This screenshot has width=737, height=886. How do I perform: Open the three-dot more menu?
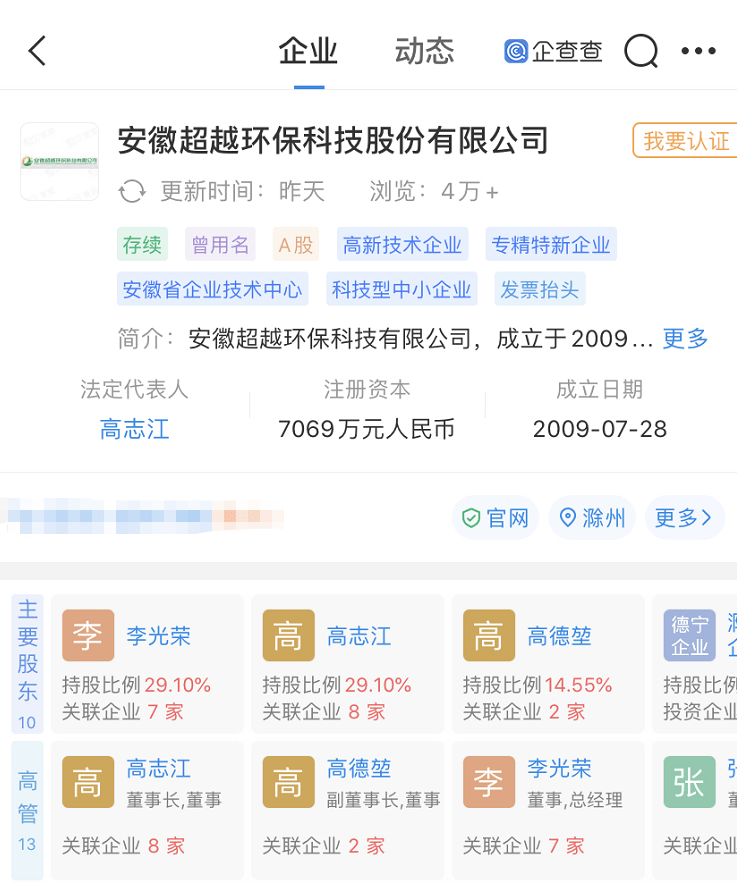[699, 51]
